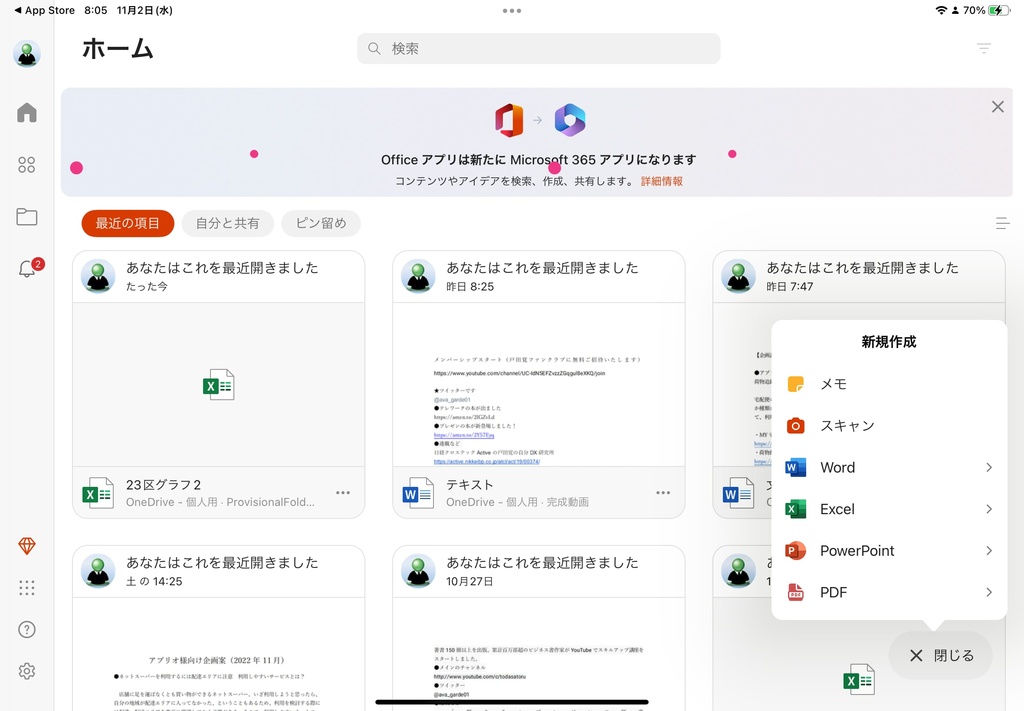Open the 詳細情報 link in the banner
Screen dimensions: 1024x711
click(662, 182)
